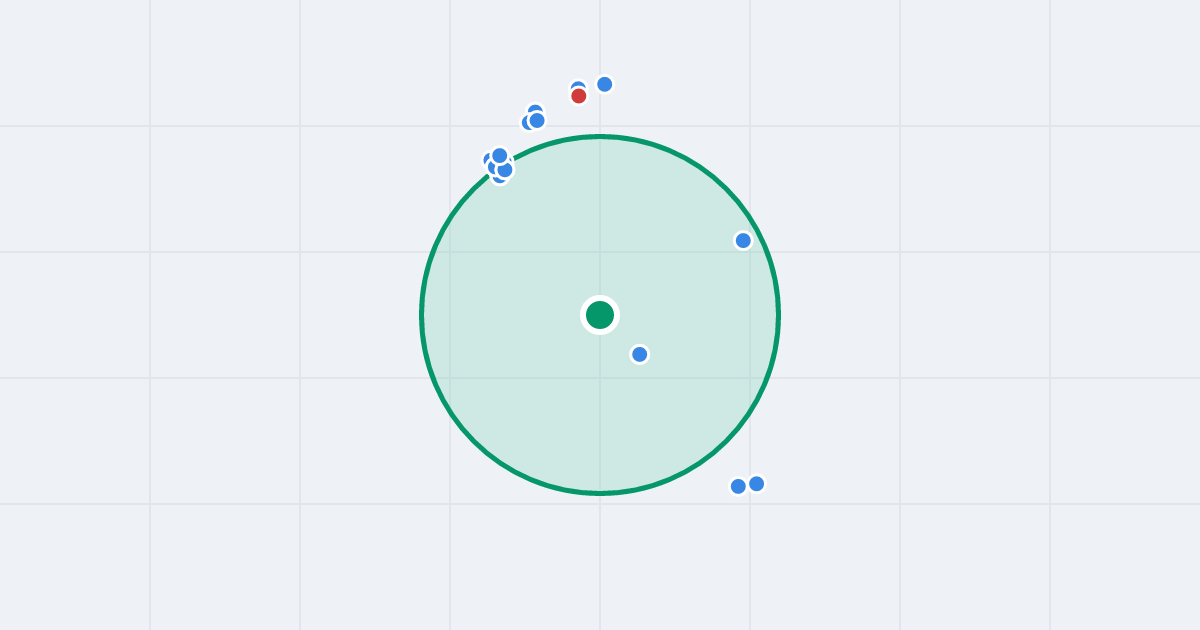
Task: Click the green center marker of the circle
Action: 600,315
